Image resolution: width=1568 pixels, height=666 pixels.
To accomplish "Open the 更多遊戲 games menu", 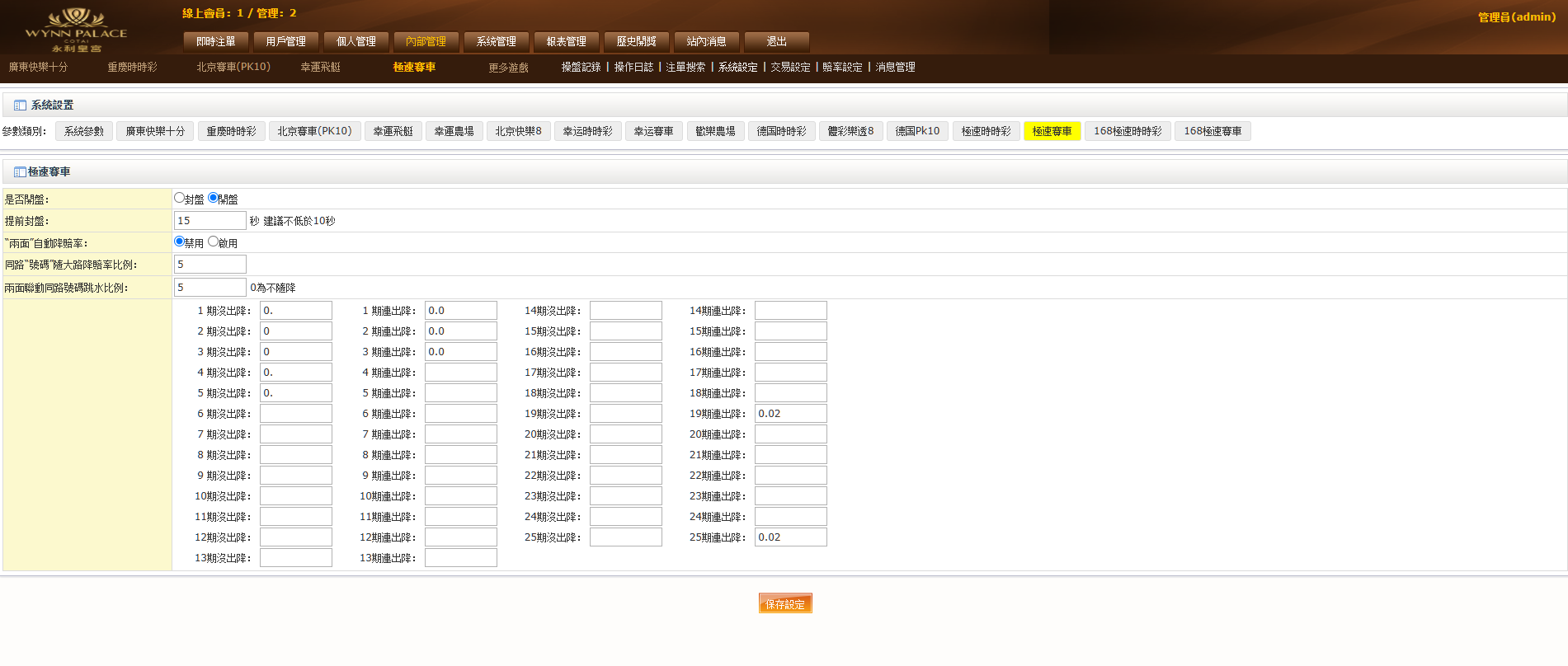I will tap(508, 68).
